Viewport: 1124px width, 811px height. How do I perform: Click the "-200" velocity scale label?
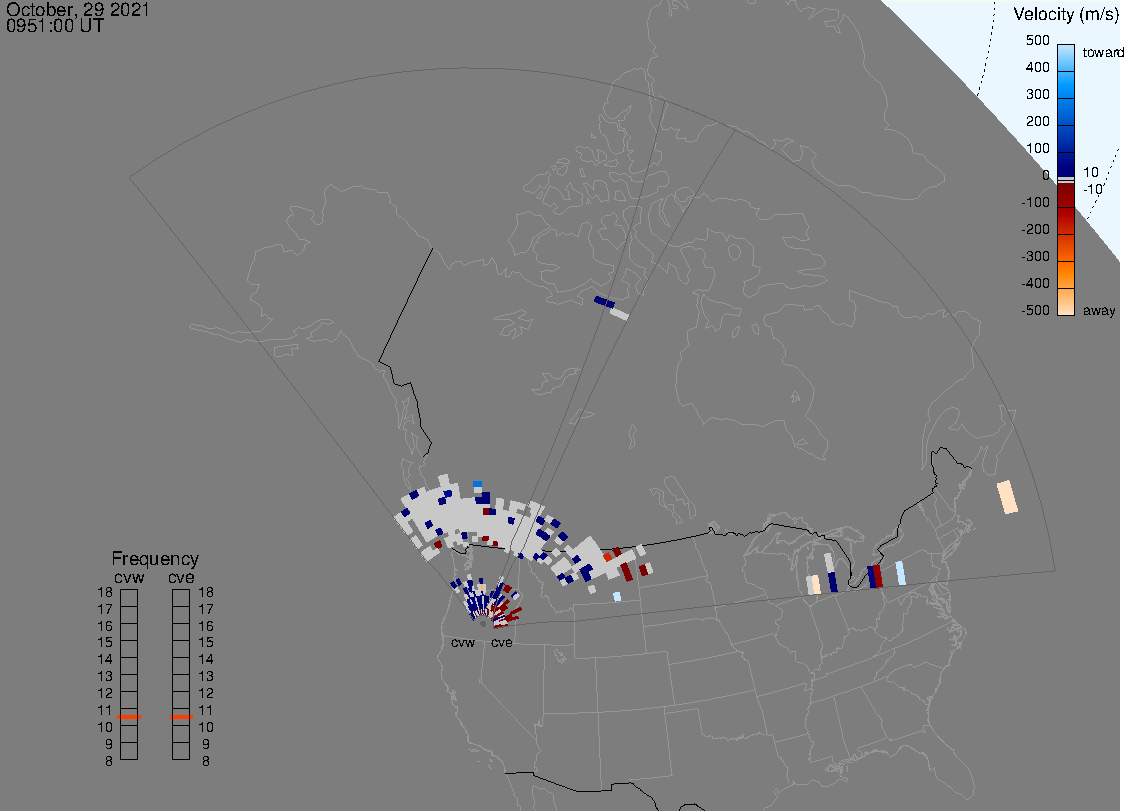[x=1035, y=229]
